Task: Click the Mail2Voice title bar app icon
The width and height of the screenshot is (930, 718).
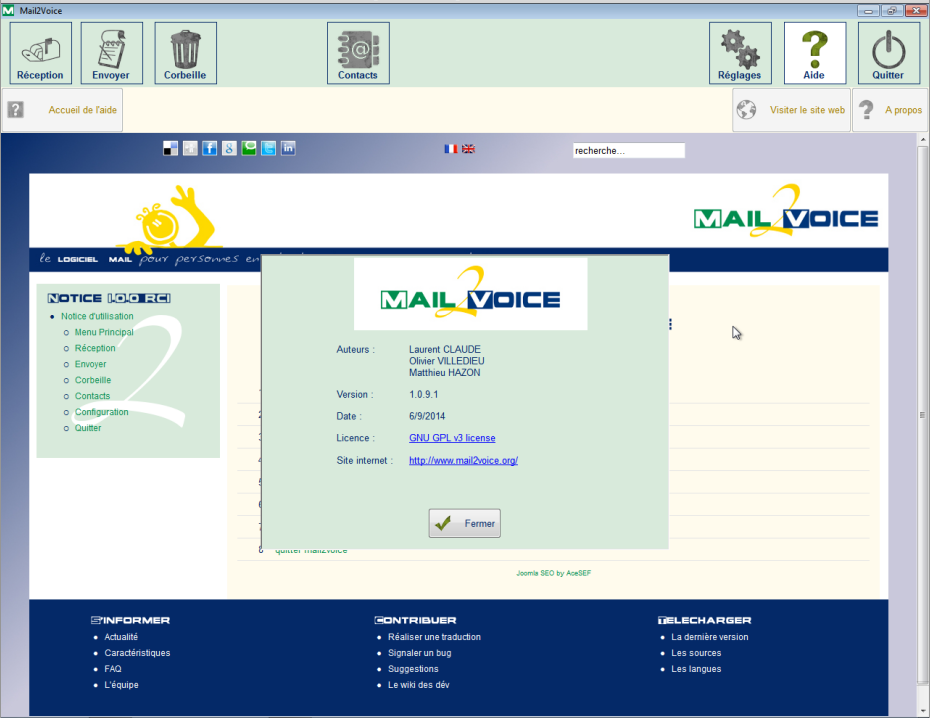Action: point(8,11)
